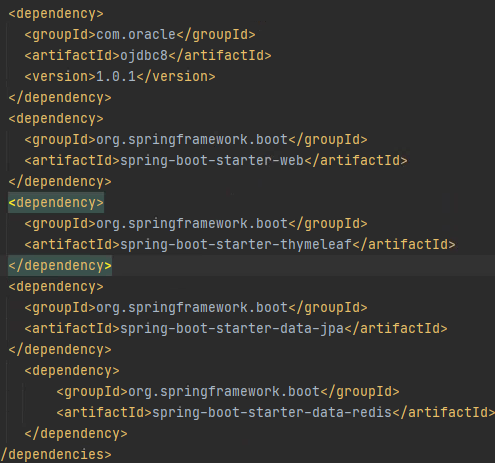Click the groupId line above spring-boot-starter-web
This screenshot has height=463, width=495.
pyautogui.click(x=196, y=140)
